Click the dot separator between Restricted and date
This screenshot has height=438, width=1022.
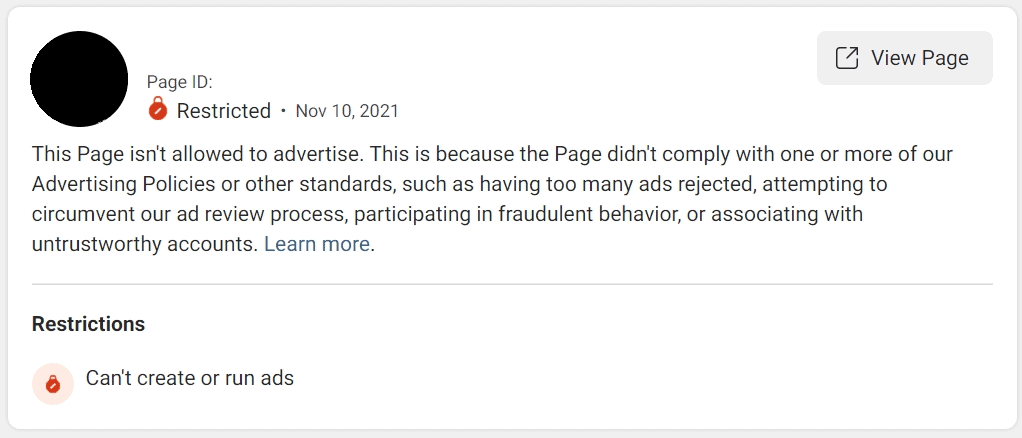point(283,111)
